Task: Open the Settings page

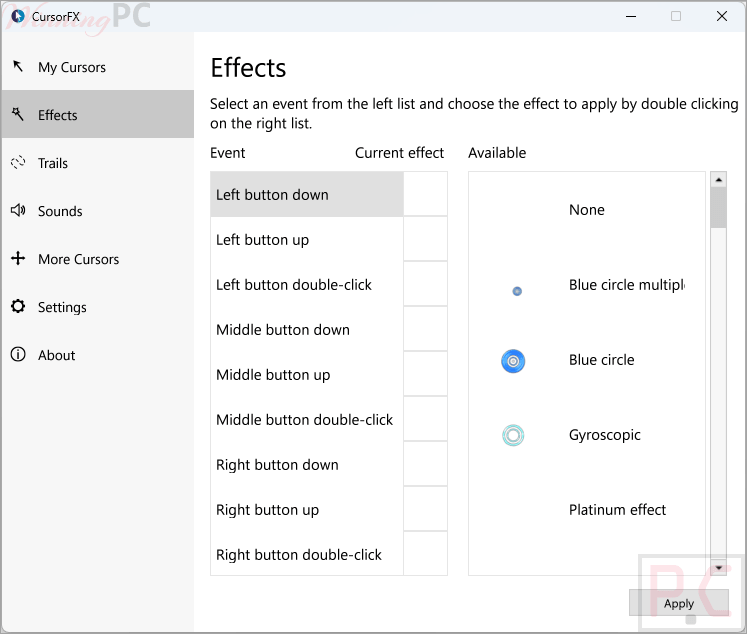Action: pyautogui.click(x=98, y=307)
